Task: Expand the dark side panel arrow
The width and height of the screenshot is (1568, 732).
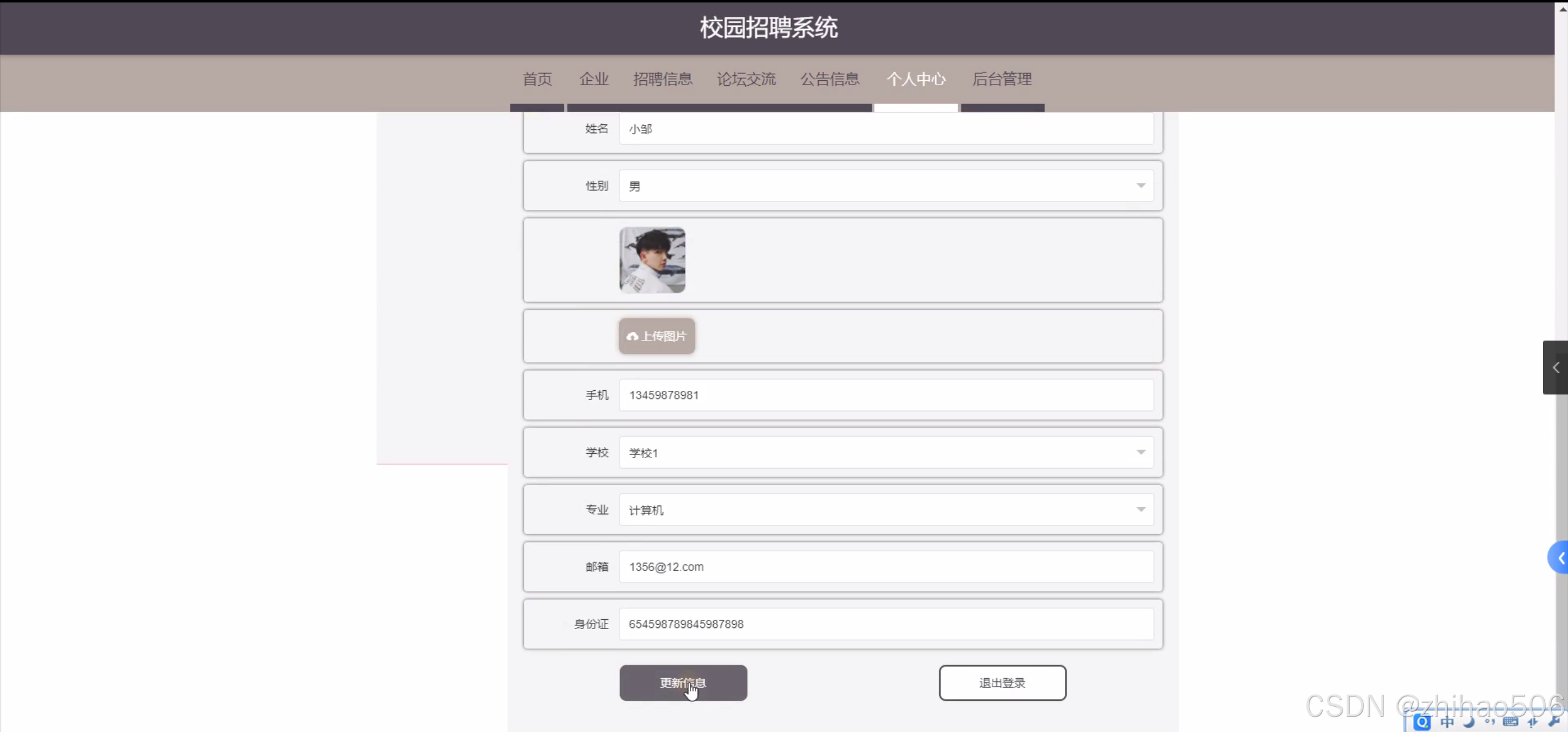Action: (x=1555, y=368)
